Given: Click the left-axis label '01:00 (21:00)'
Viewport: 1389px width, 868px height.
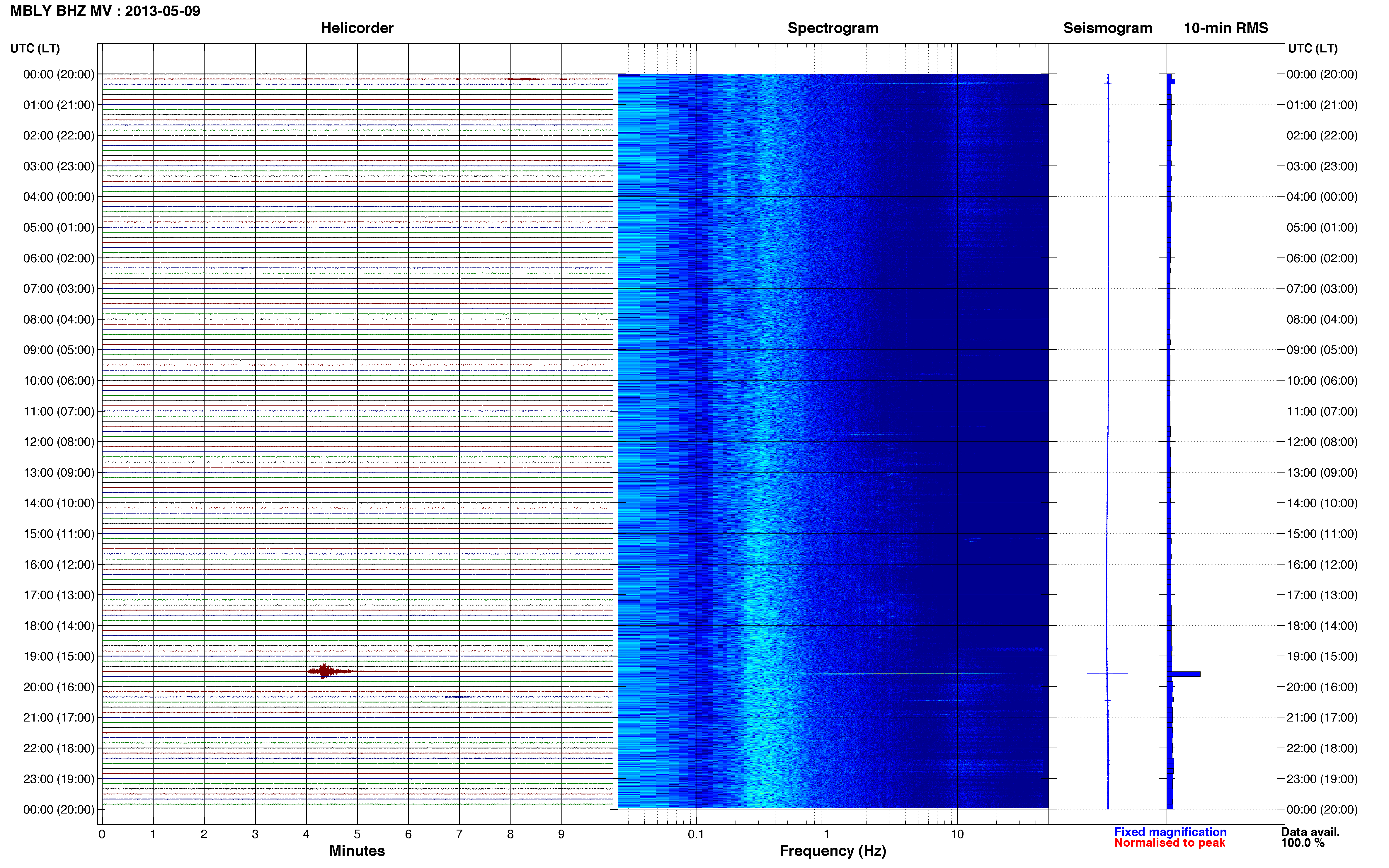Looking at the screenshot, I should click(x=59, y=105).
